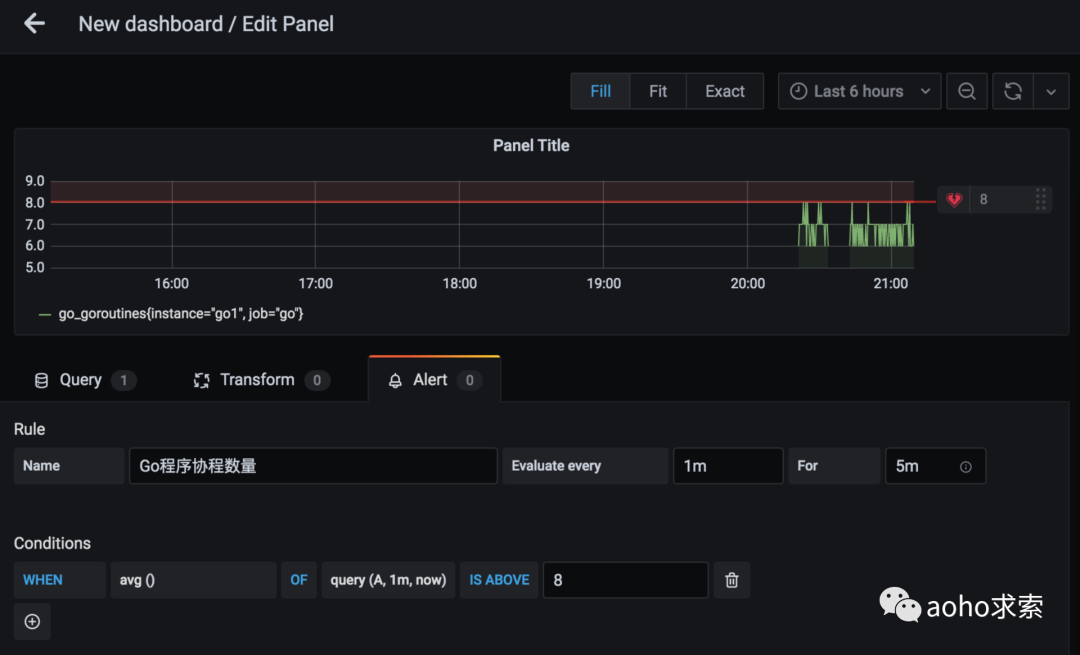
Task: Open the avg () reducer dropdown
Action: [x=193, y=580]
